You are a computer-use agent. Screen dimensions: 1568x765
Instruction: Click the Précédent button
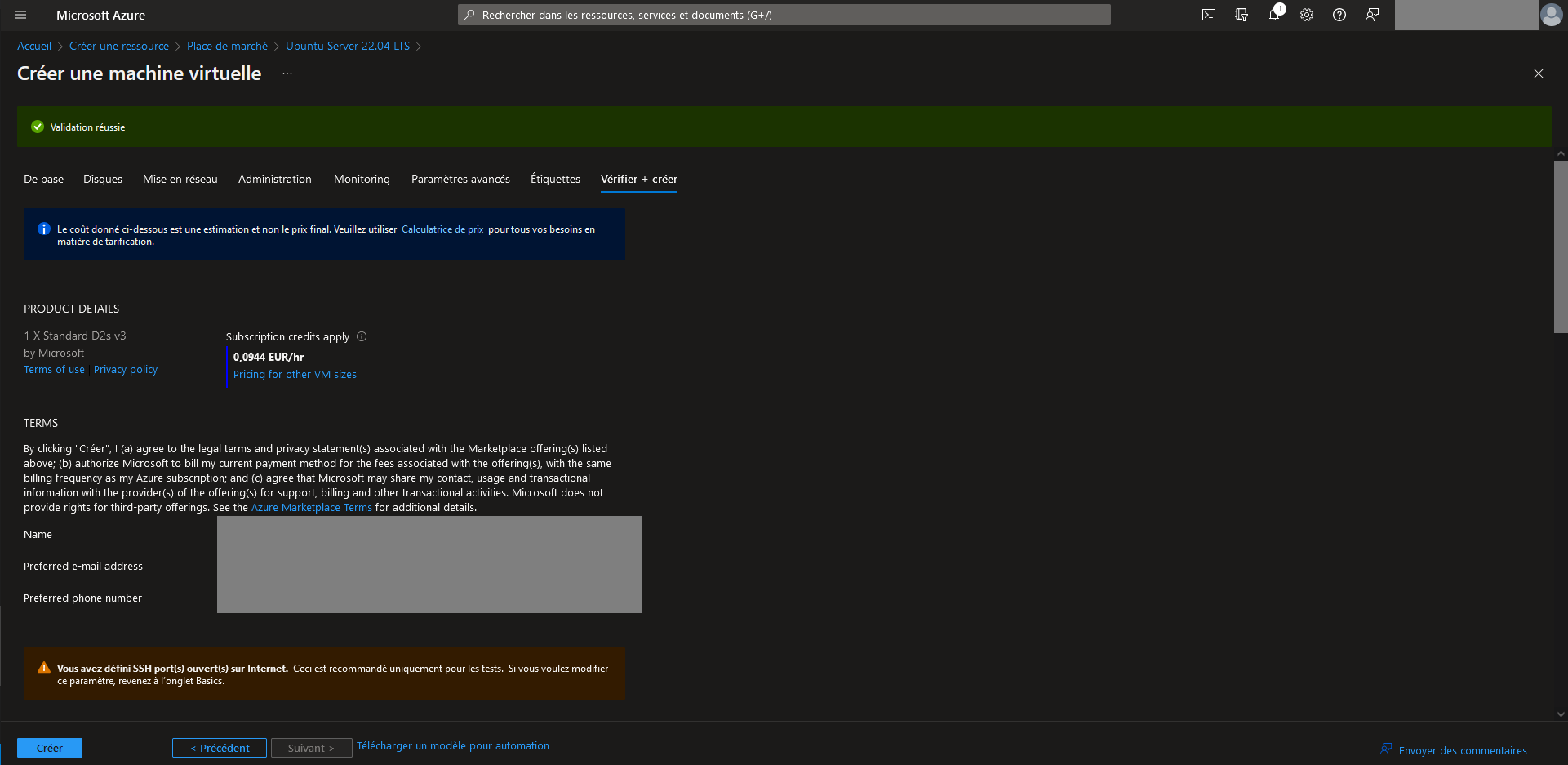pyautogui.click(x=220, y=748)
